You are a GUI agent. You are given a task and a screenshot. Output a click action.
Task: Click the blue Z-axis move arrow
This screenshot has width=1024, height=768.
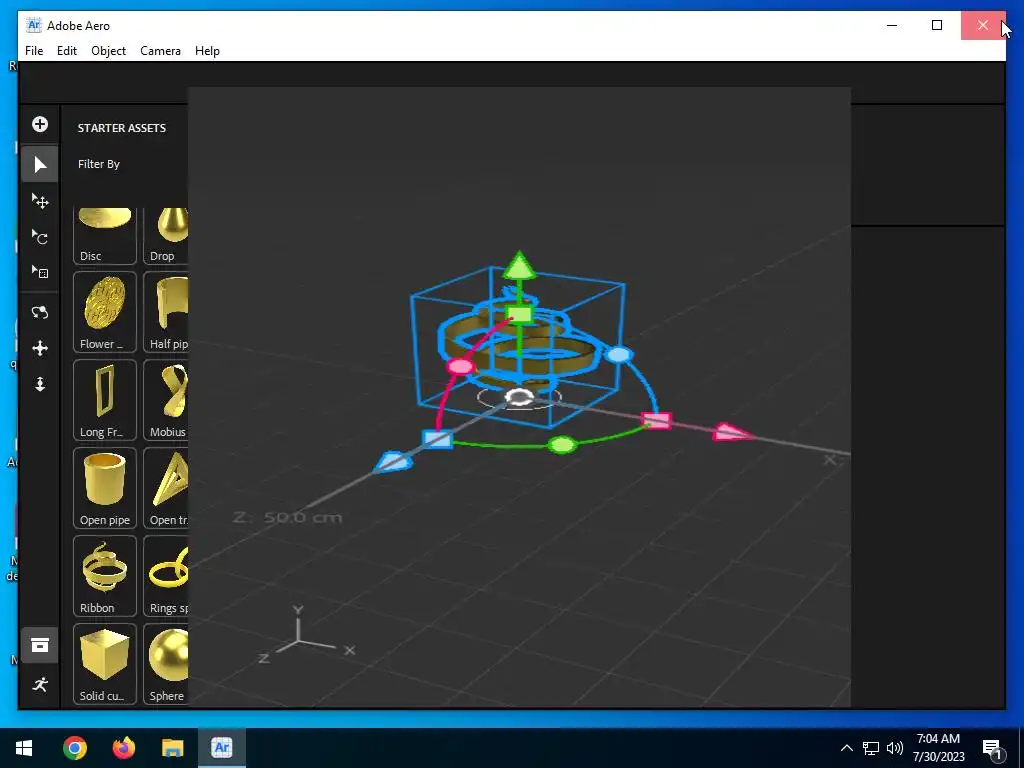pyautogui.click(x=392, y=462)
